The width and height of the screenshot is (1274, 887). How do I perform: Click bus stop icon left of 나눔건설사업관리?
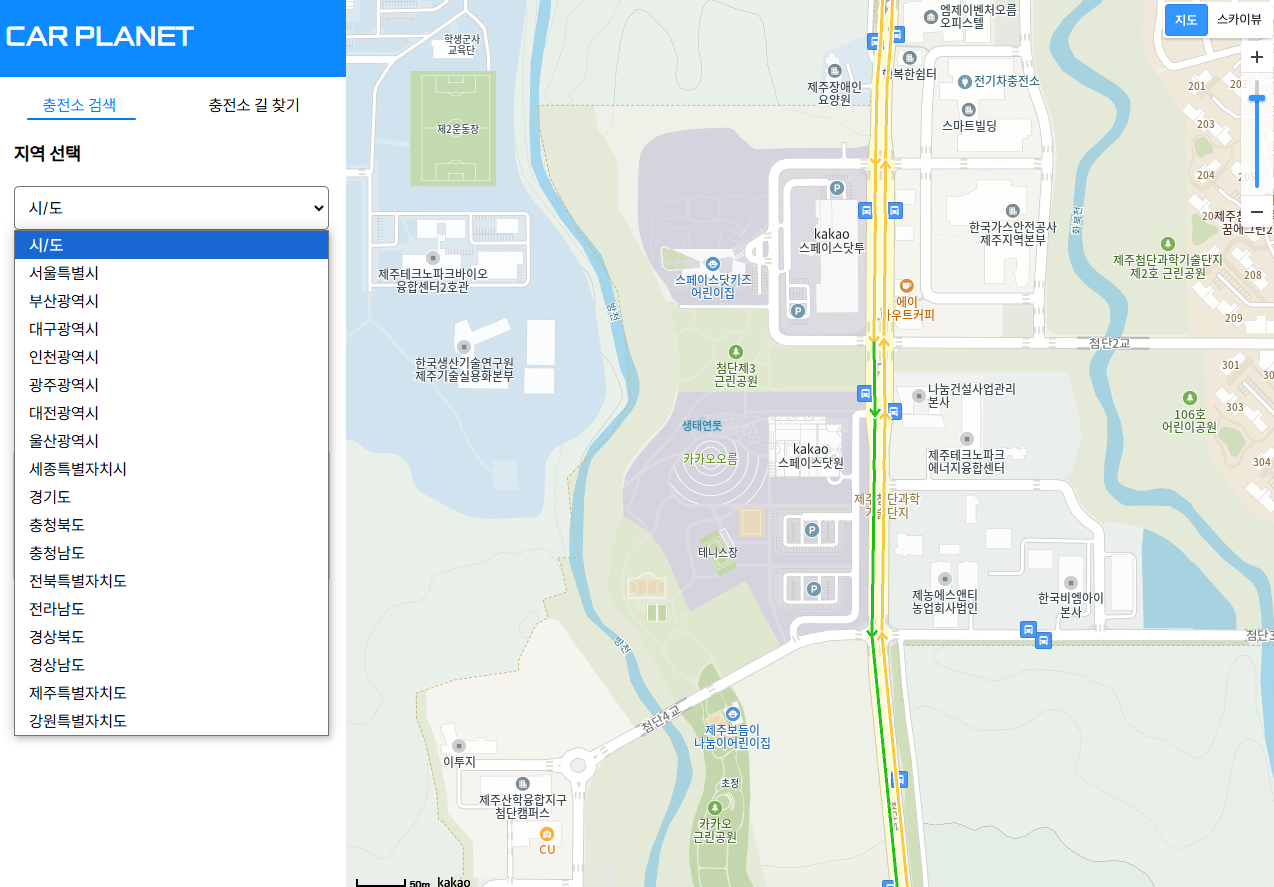coord(894,410)
